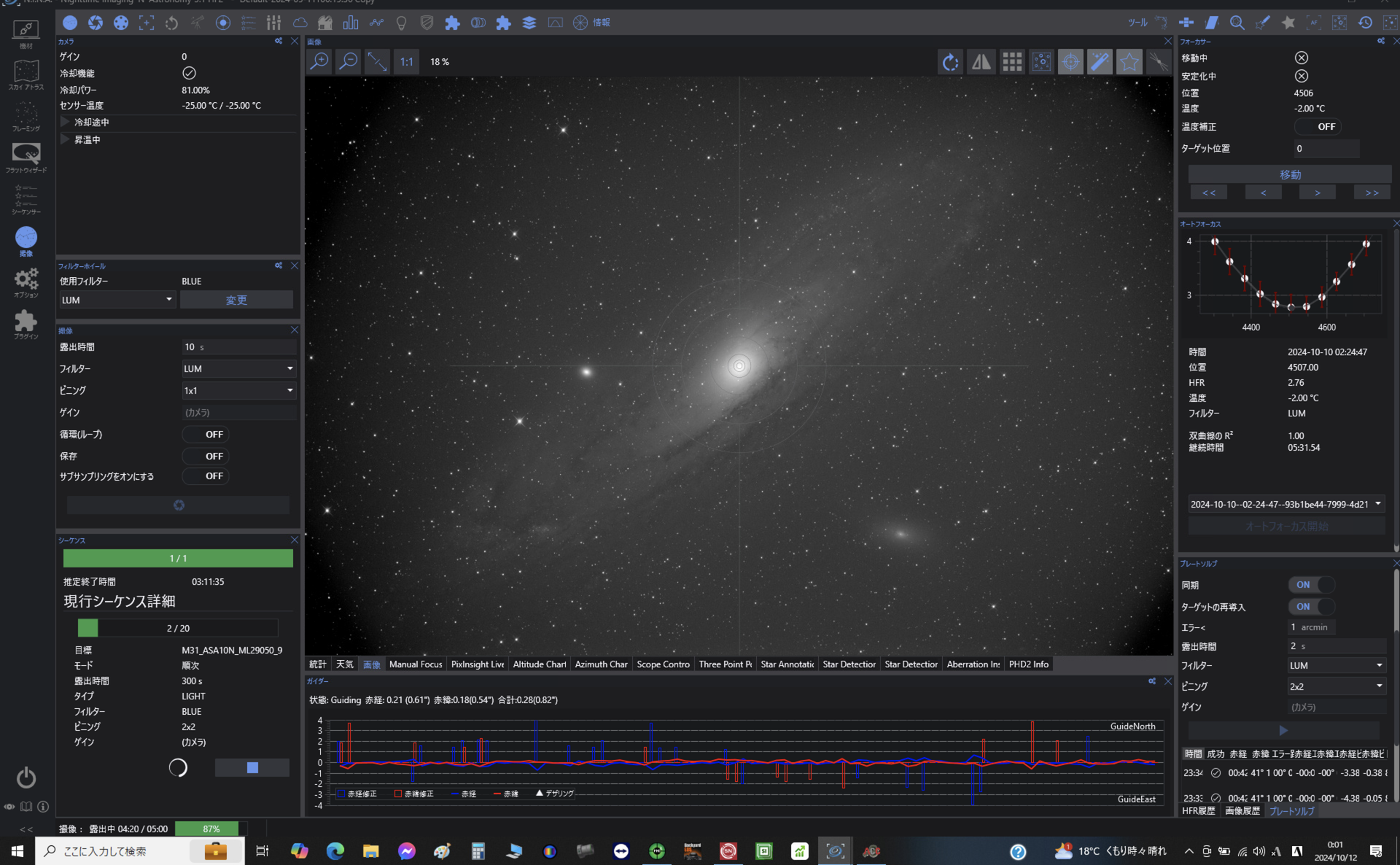Toggle the loop (循環) switch
1400x865 pixels.
206,435
